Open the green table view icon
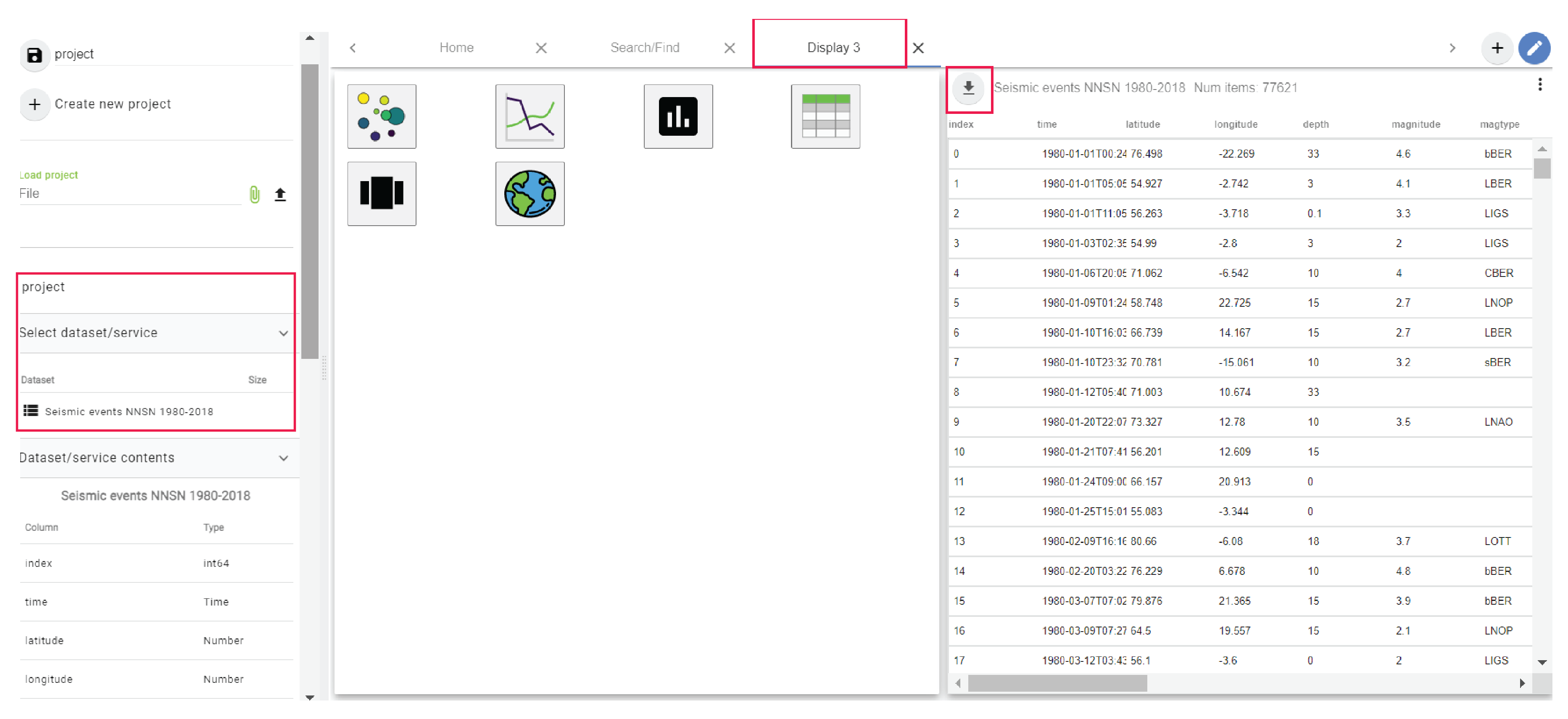Screen dimensions: 1568x719 click(x=825, y=116)
